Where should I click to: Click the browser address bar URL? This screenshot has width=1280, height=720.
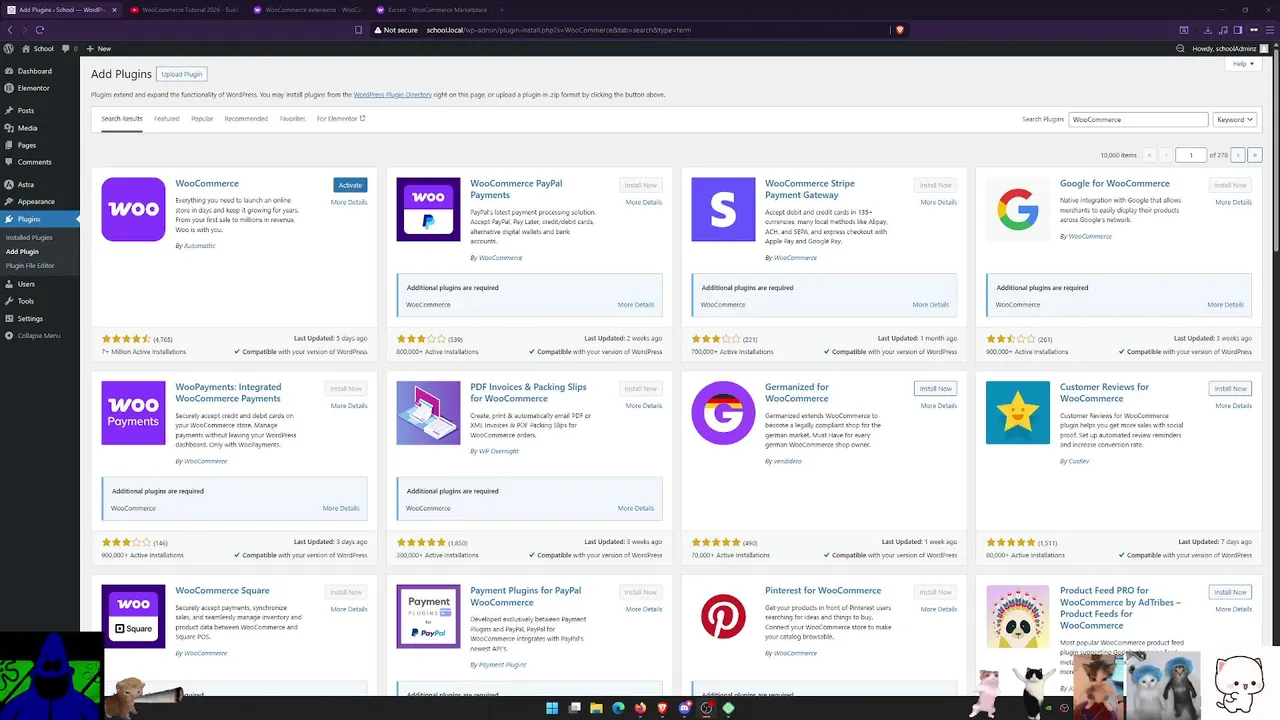point(558,30)
